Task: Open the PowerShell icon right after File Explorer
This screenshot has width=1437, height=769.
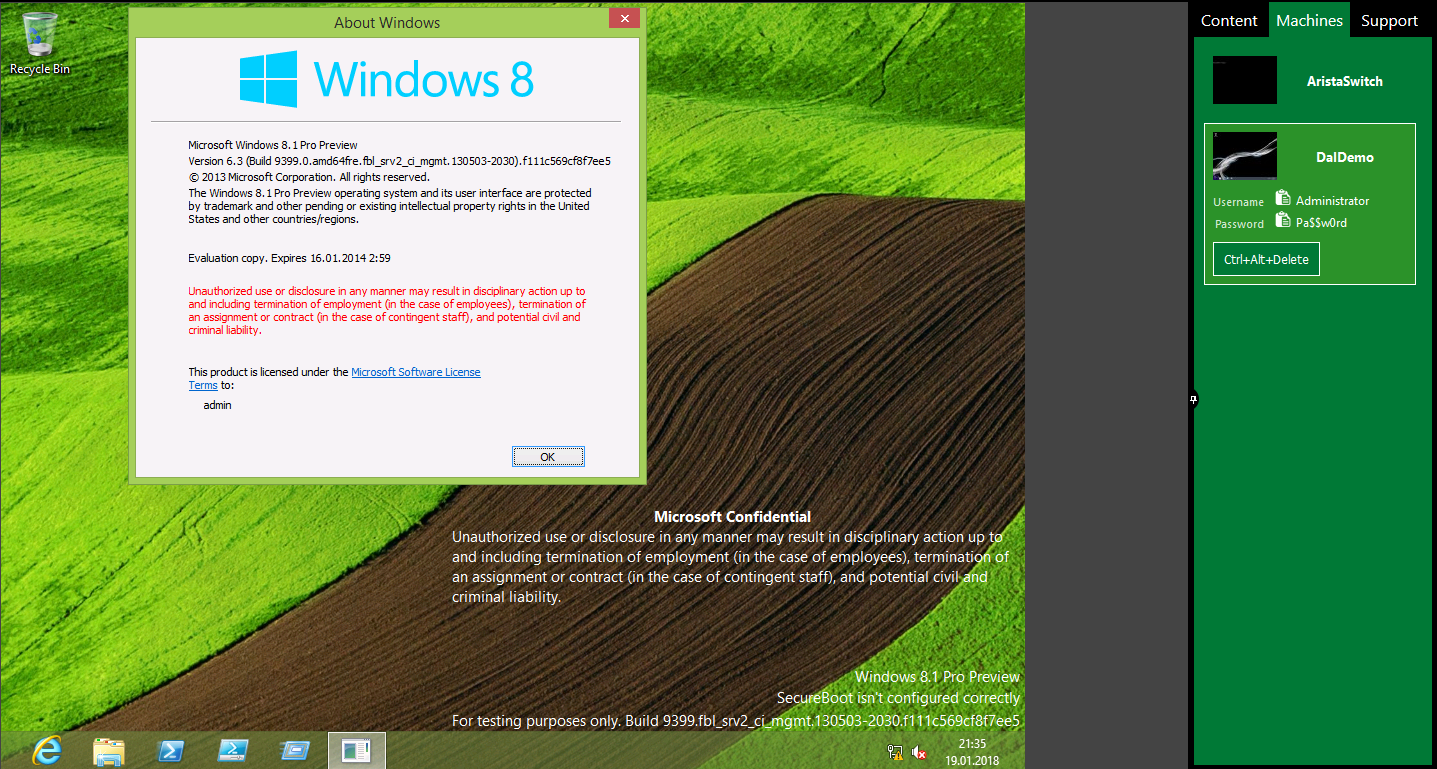Action: pyautogui.click(x=171, y=750)
